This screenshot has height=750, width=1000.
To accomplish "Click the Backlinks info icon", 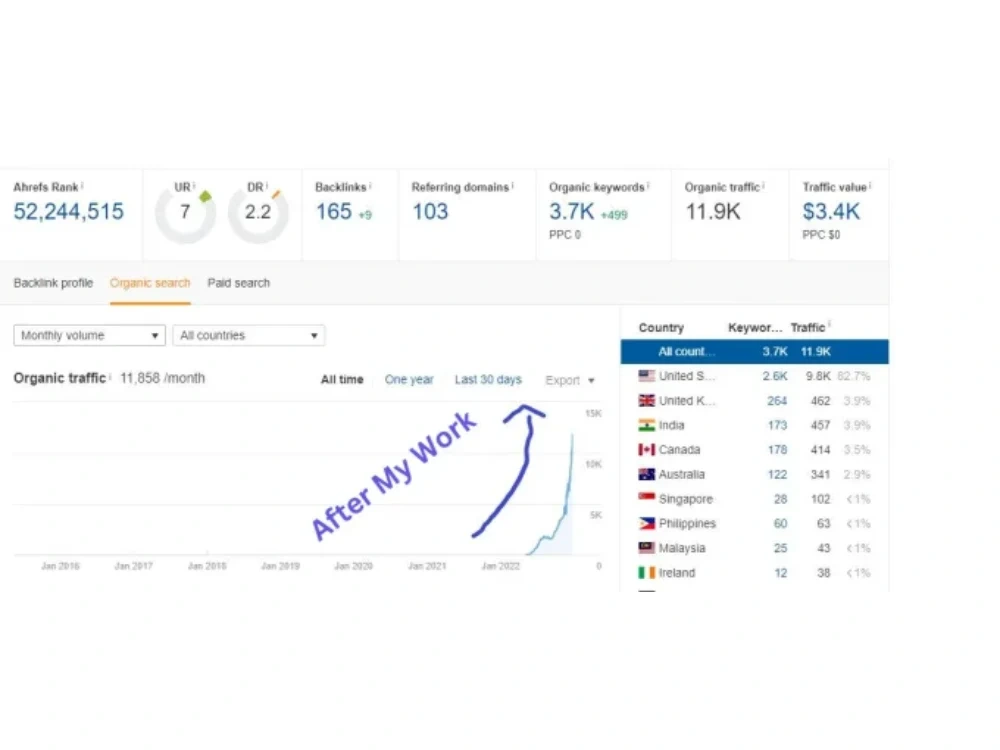I will pyautogui.click(x=371, y=185).
